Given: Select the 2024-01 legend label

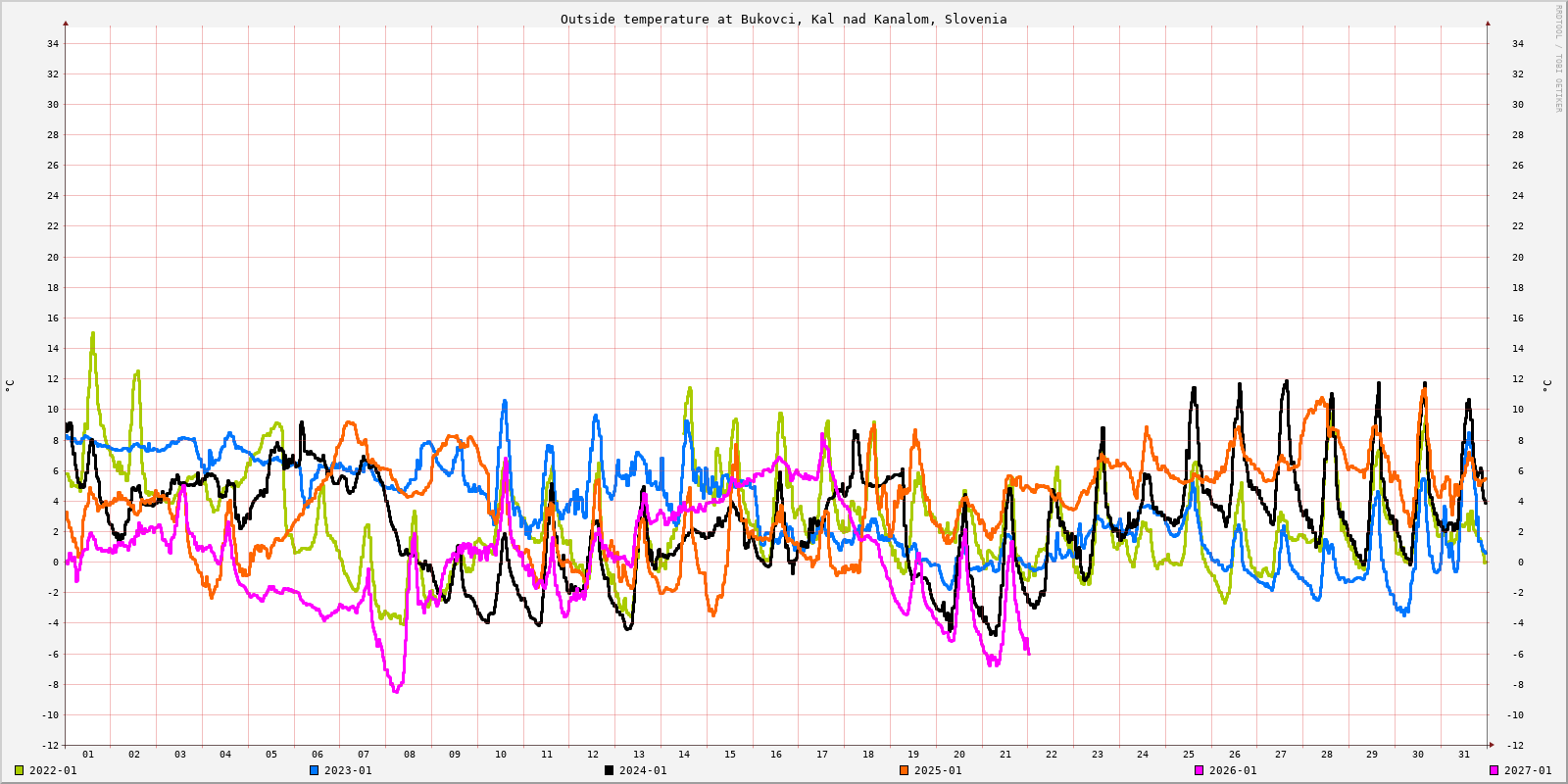Looking at the screenshot, I should point(643,770).
